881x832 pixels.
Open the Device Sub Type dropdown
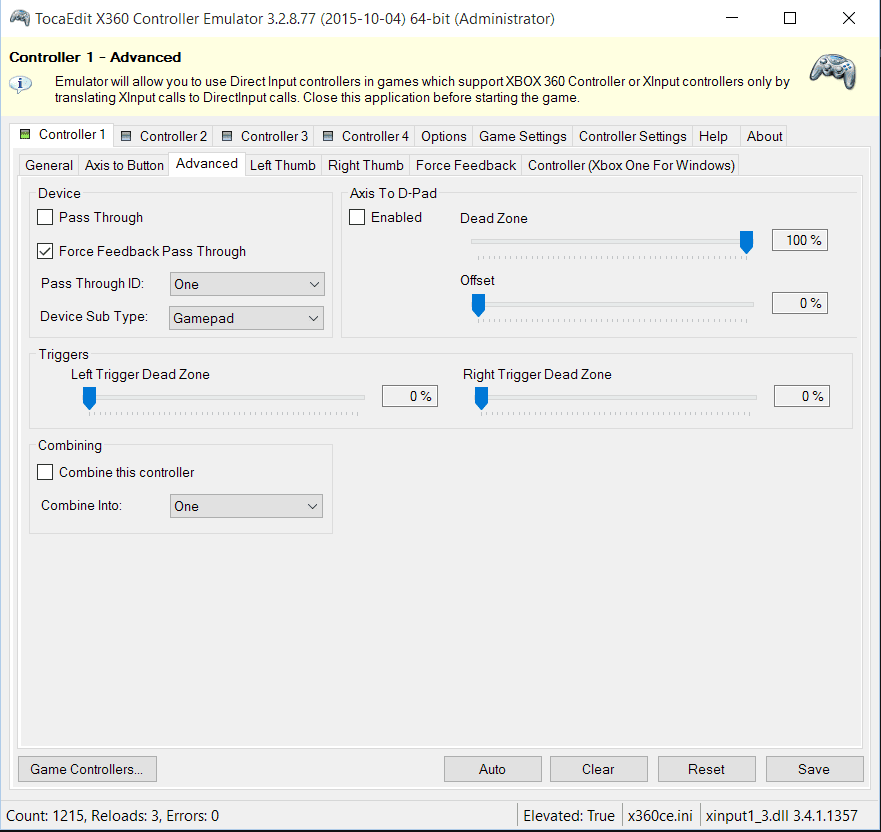pos(246,318)
